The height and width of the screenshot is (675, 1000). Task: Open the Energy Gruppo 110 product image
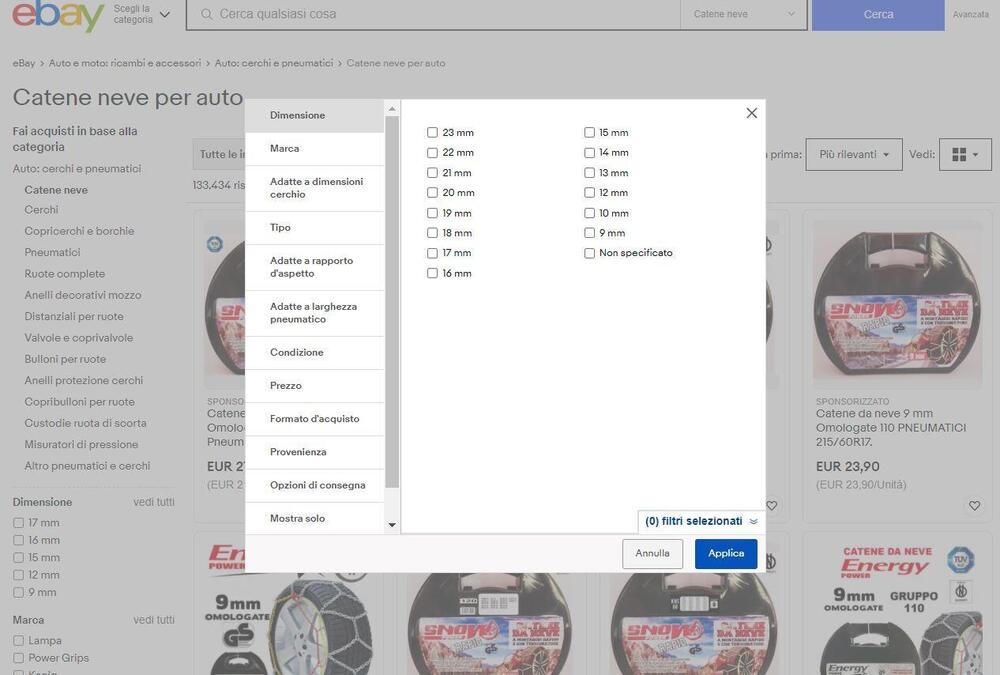click(x=898, y=607)
